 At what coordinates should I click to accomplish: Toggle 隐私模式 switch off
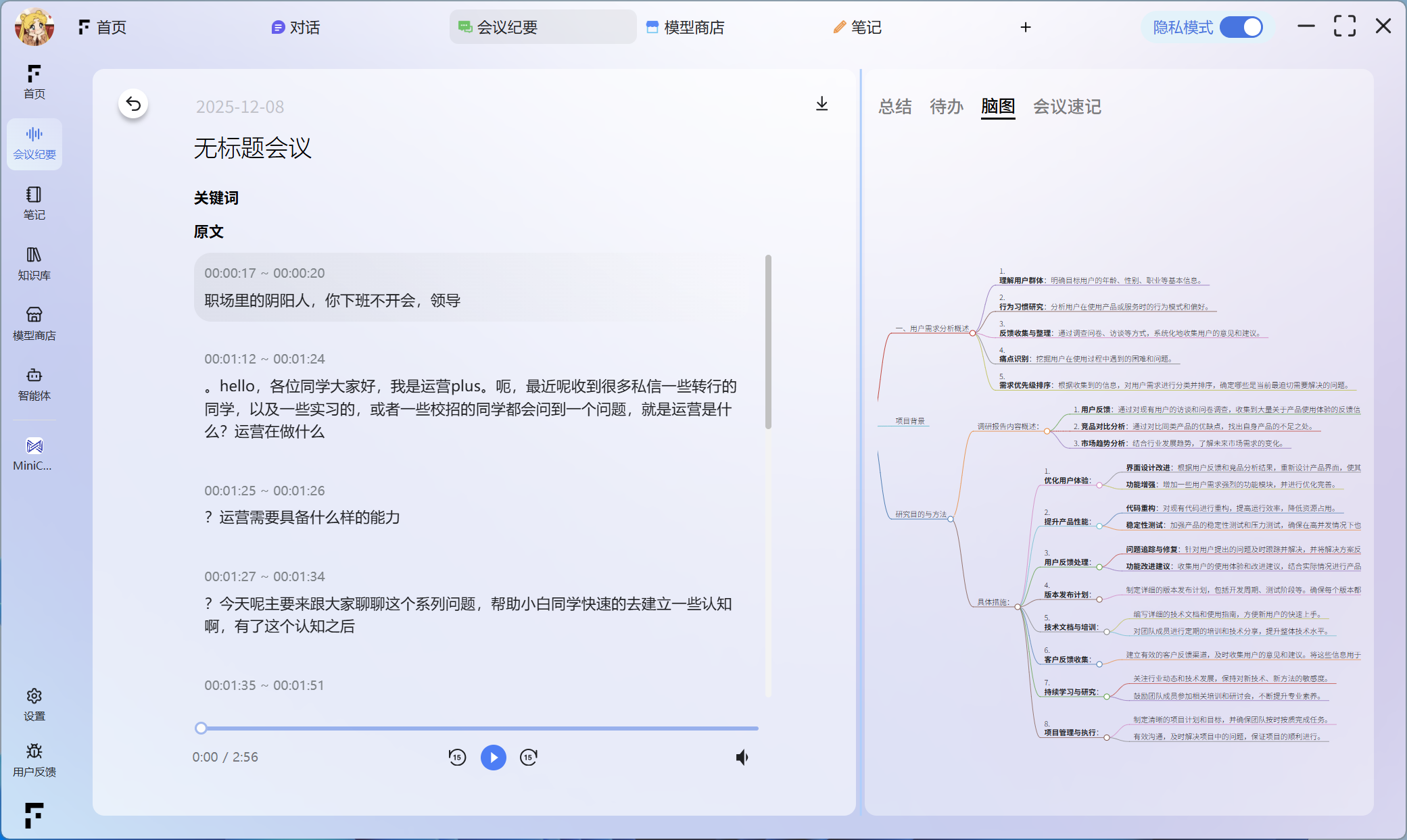[1241, 27]
